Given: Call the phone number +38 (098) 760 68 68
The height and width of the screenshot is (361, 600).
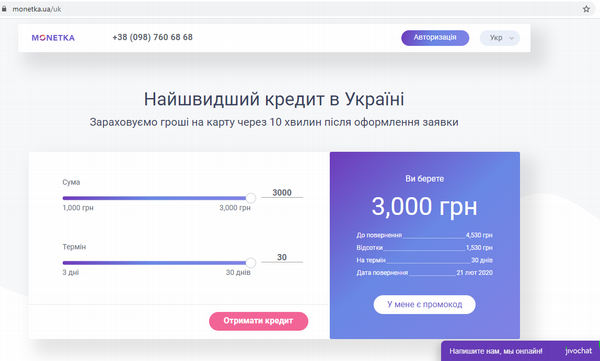Looking at the screenshot, I should click(152, 38).
